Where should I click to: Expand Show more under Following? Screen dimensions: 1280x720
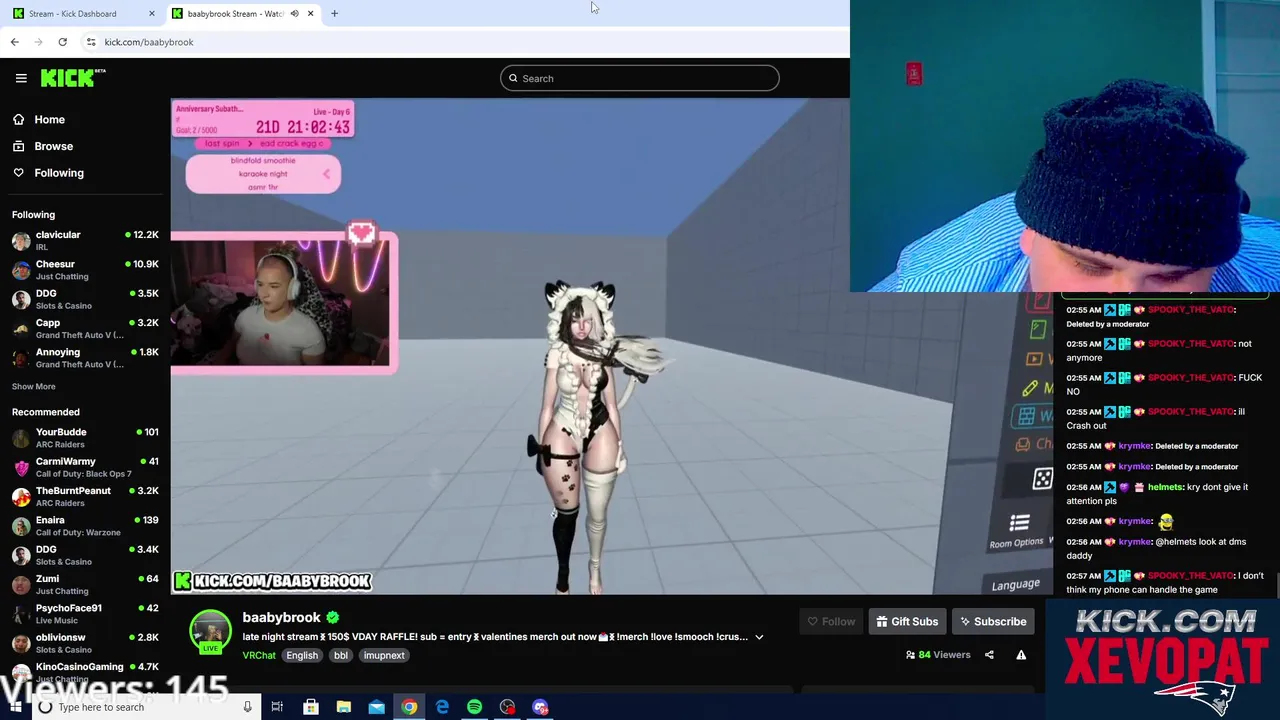pyautogui.click(x=34, y=386)
